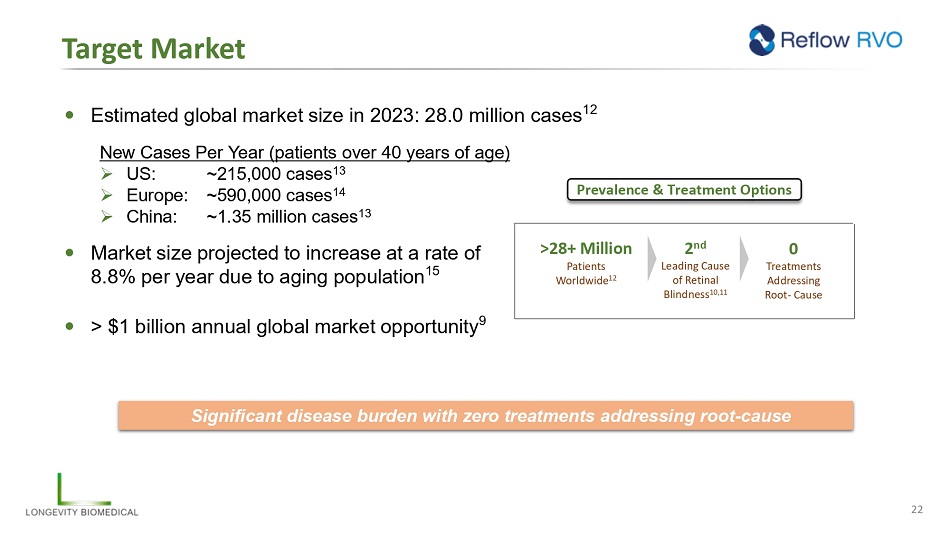Click the Longevity Biomedical logo

(x=82, y=495)
